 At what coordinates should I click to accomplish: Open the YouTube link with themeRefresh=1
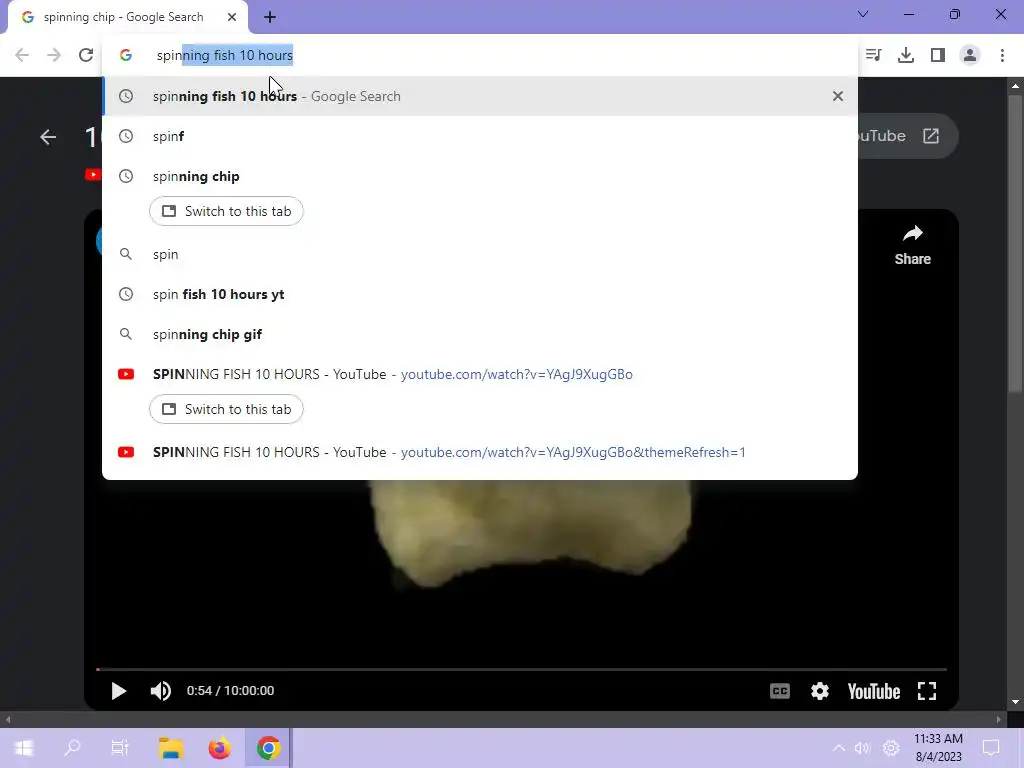click(x=479, y=452)
